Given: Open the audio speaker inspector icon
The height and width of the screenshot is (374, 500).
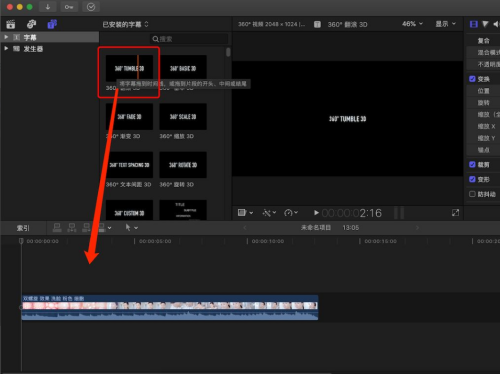Looking at the screenshot, I should click(496, 24).
